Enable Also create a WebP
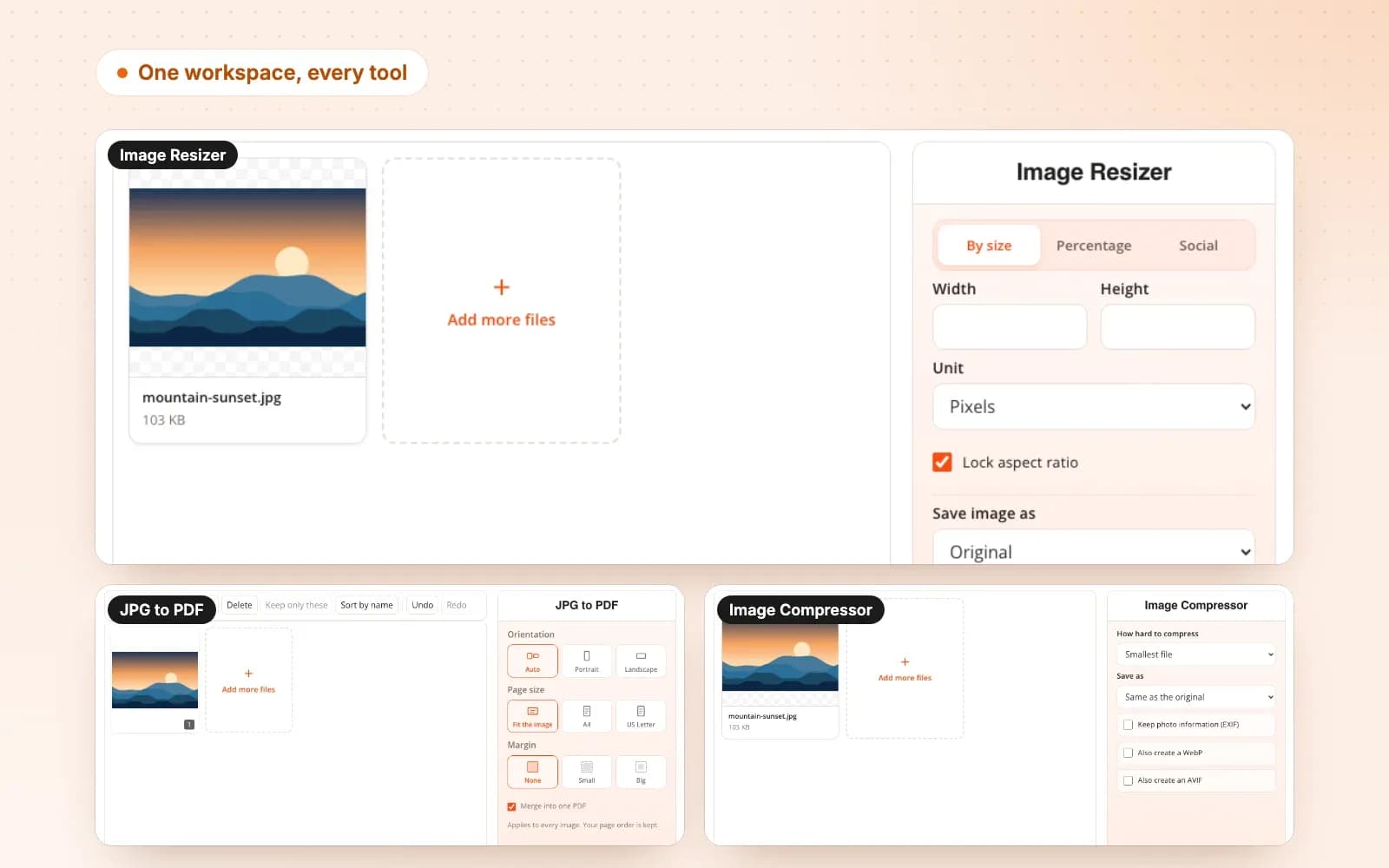1389x868 pixels. point(1128,753)
